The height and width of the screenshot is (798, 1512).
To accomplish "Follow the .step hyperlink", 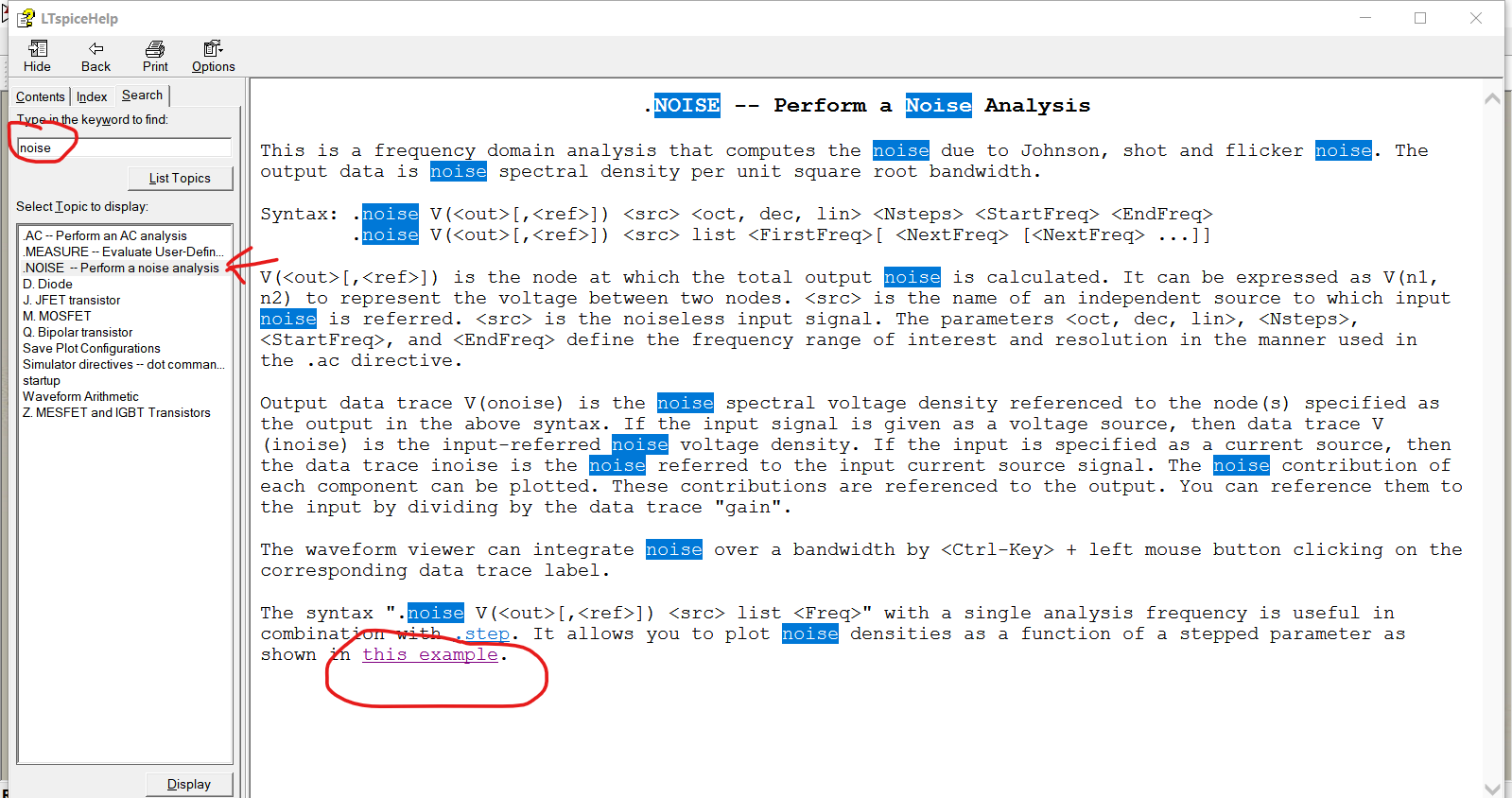I will click(483, 633).
